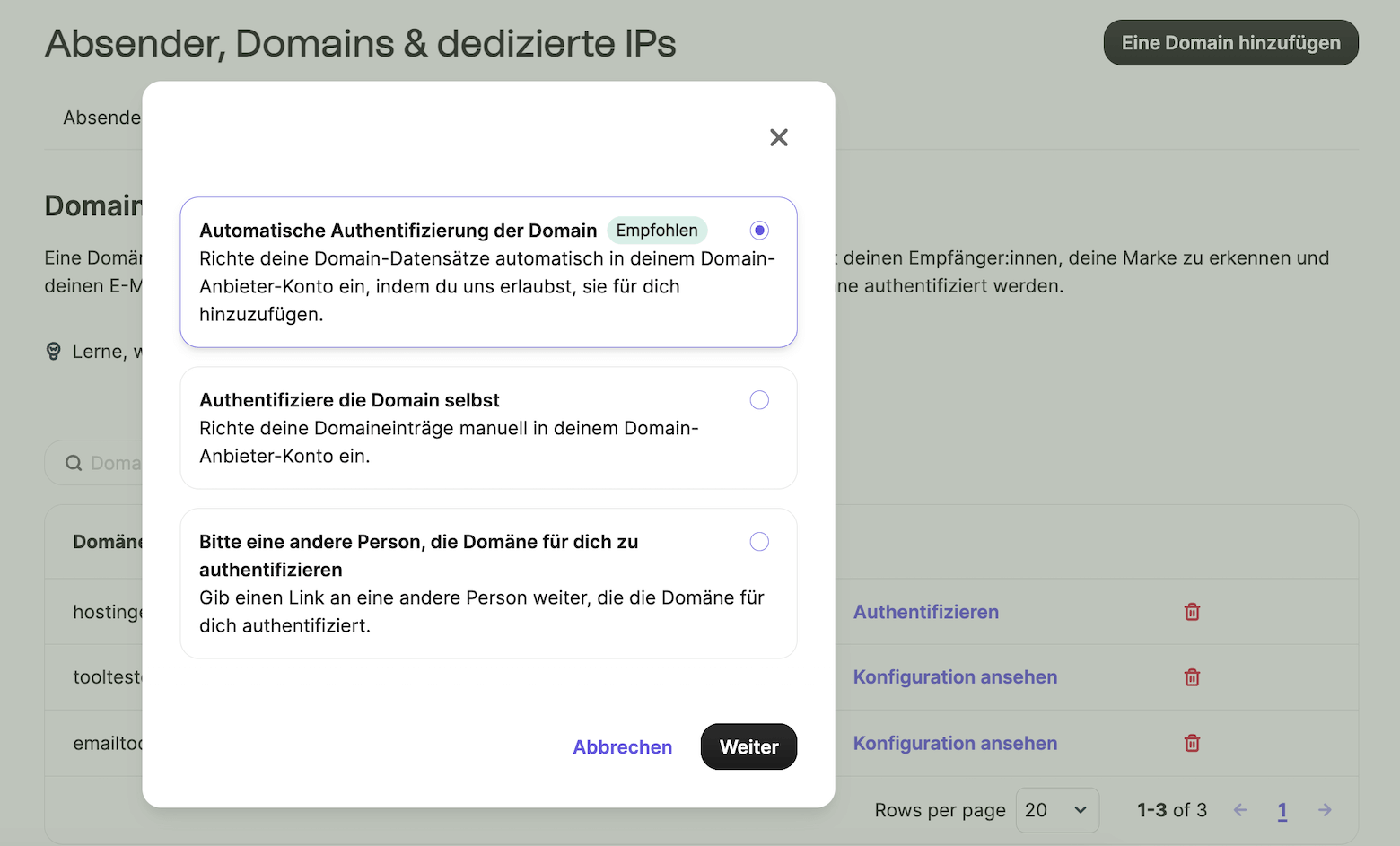Click the next page arrow icon

tap(1326, 809)
